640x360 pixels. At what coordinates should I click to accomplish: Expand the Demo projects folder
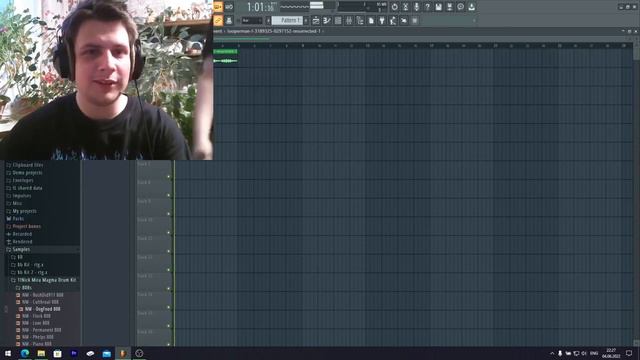pos(24,173)
